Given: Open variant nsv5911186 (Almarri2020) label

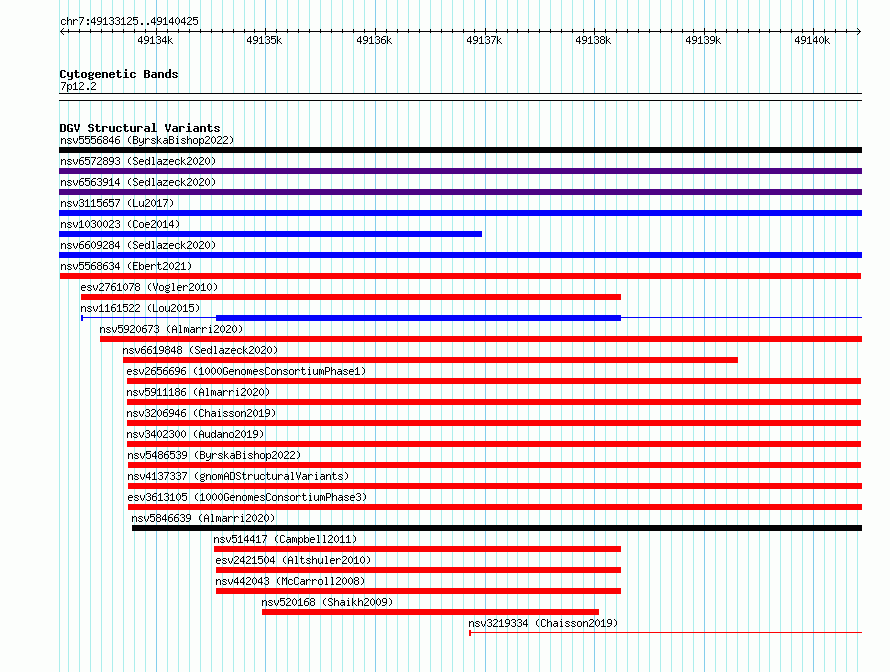Looking at the screenshot, I should point(198,392).
